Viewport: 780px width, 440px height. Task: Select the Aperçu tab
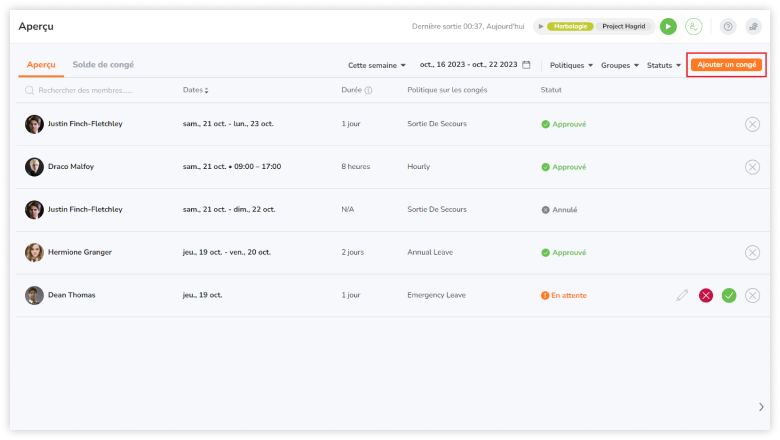pos(40,65)
